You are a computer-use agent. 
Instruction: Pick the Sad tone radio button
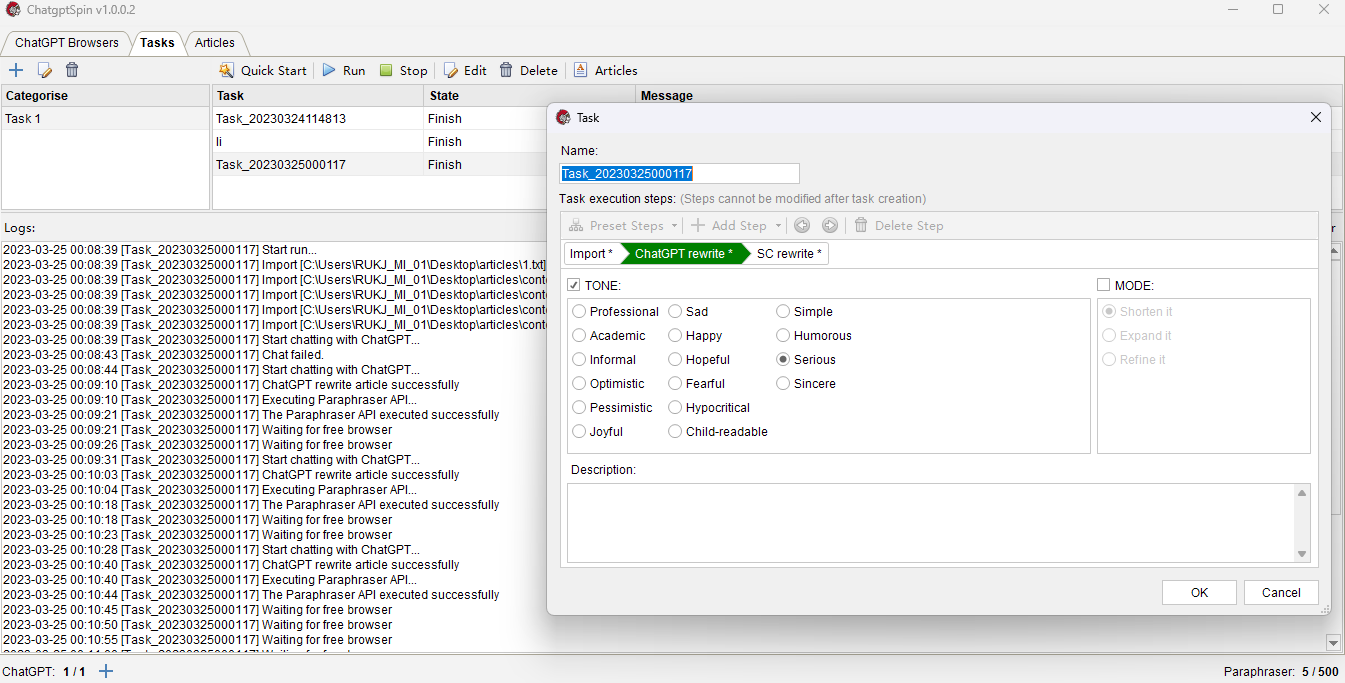(x=688, y=312)
